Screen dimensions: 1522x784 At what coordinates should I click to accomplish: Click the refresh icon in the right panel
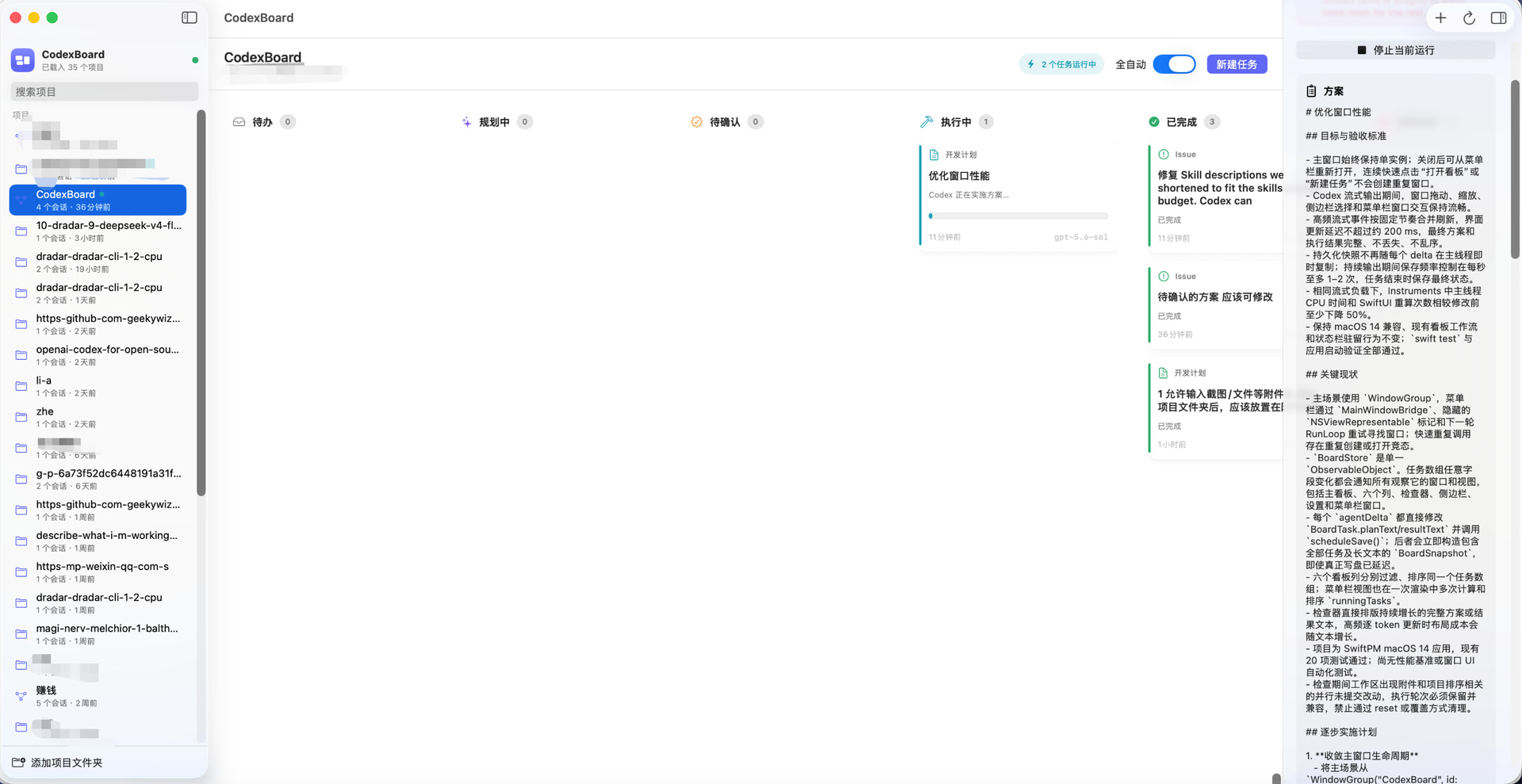pos(1469,17)
